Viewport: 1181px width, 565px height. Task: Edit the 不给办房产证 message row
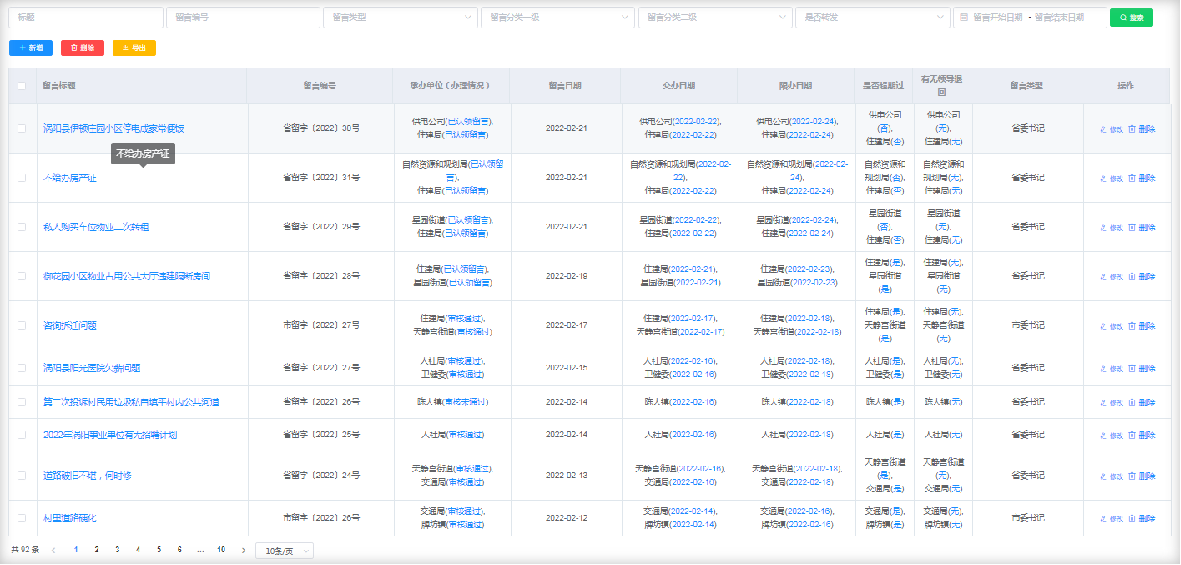pos(1112,179)
